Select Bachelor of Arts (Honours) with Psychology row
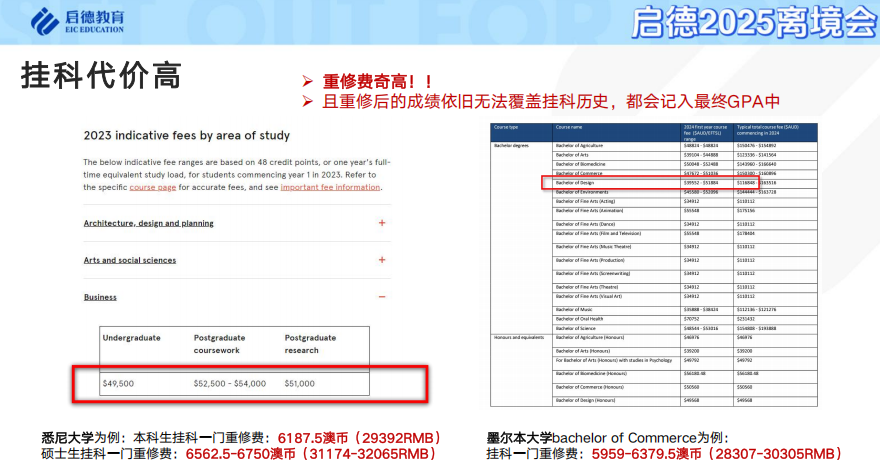Screen dimensions: 880x464 click(x=613, y=360)
